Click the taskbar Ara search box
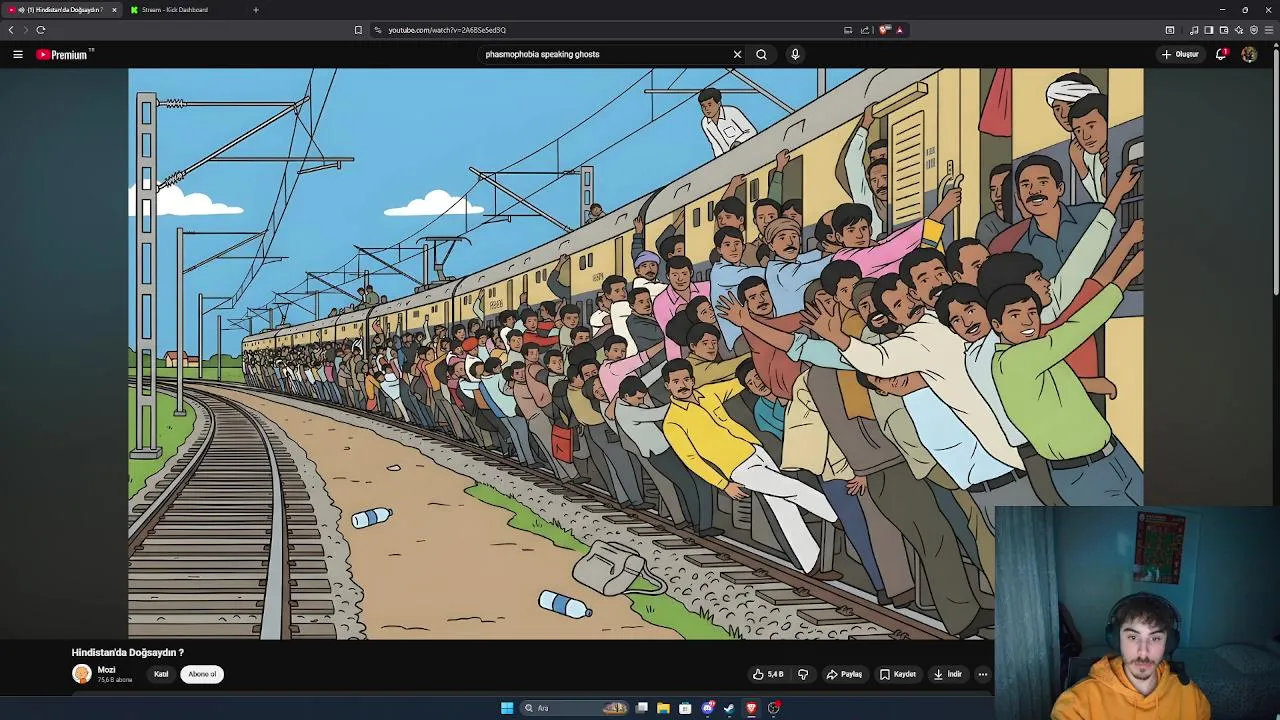Viewport: 1280px width, 720px height. coord(576,708)
